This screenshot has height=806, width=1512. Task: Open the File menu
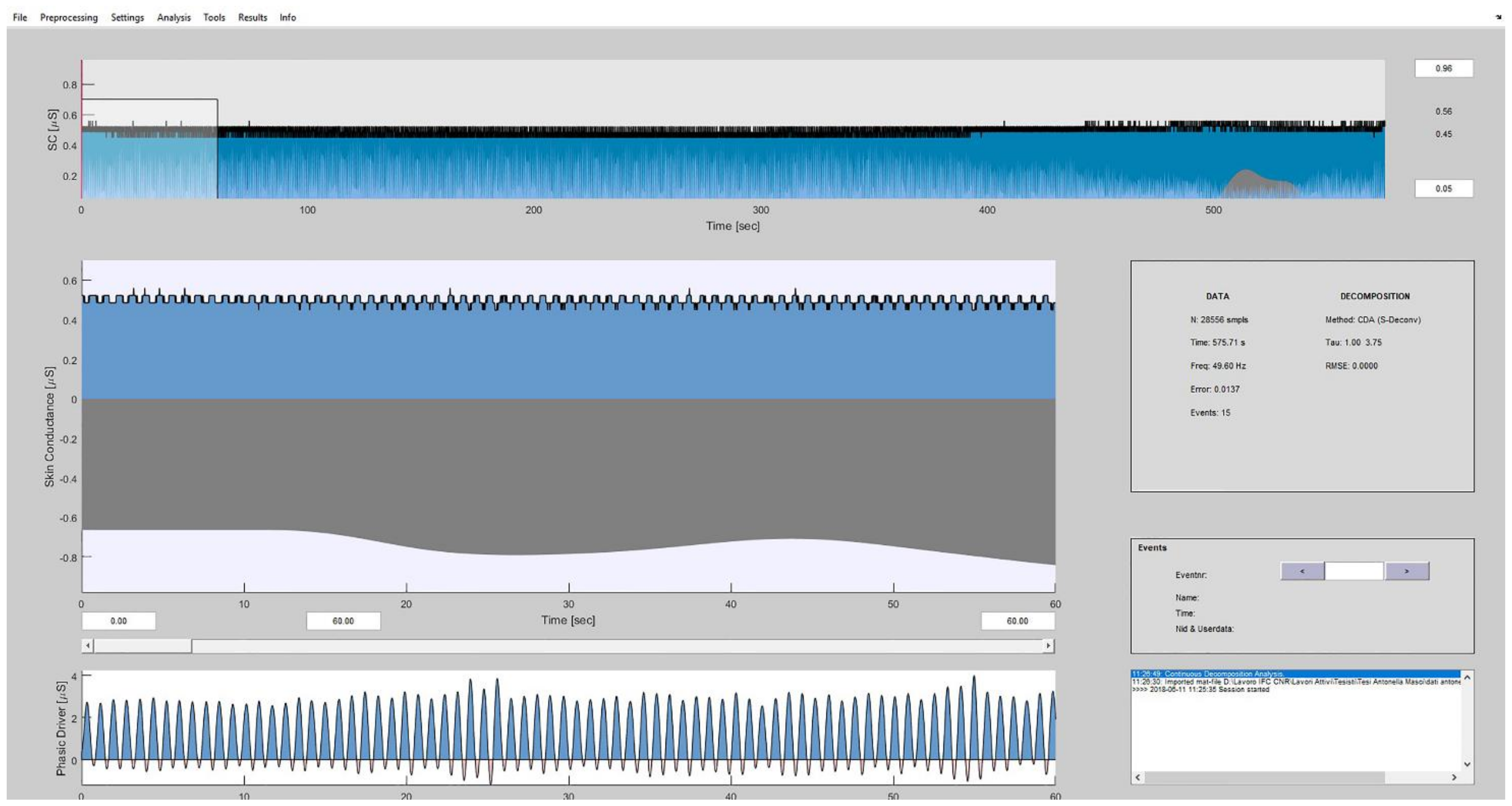20,18
